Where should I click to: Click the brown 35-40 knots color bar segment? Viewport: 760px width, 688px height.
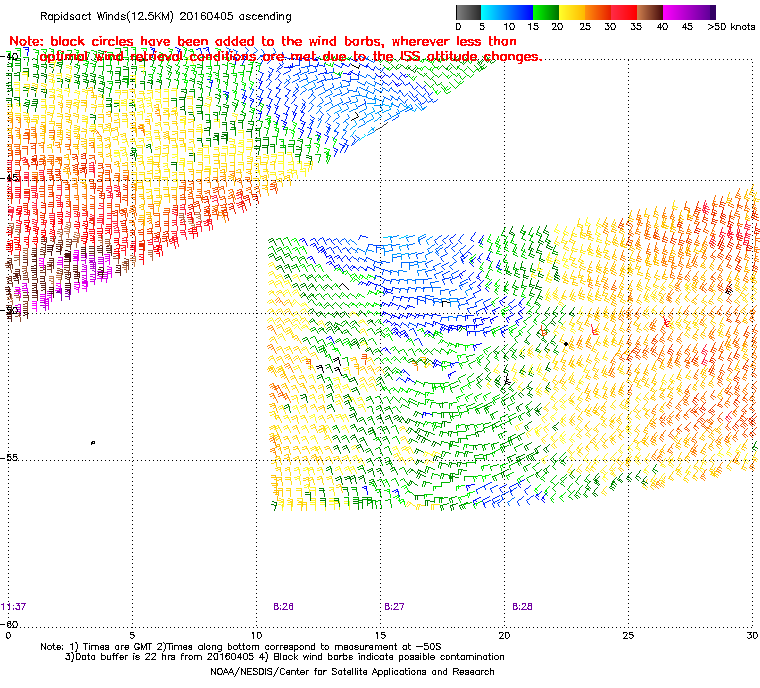(x=650, y=12)
